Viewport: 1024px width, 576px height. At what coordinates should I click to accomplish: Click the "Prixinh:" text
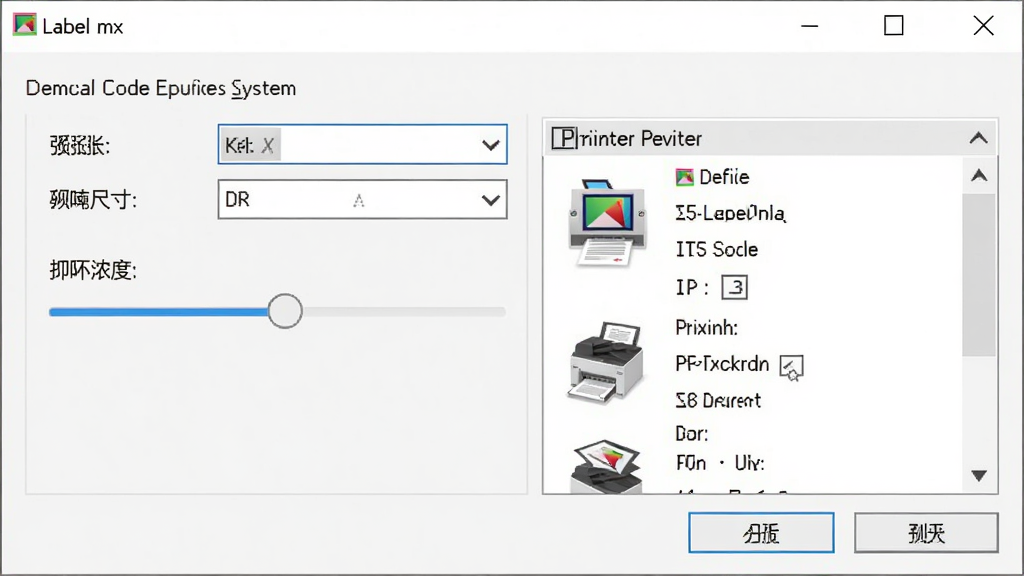(x=707, y=327)
